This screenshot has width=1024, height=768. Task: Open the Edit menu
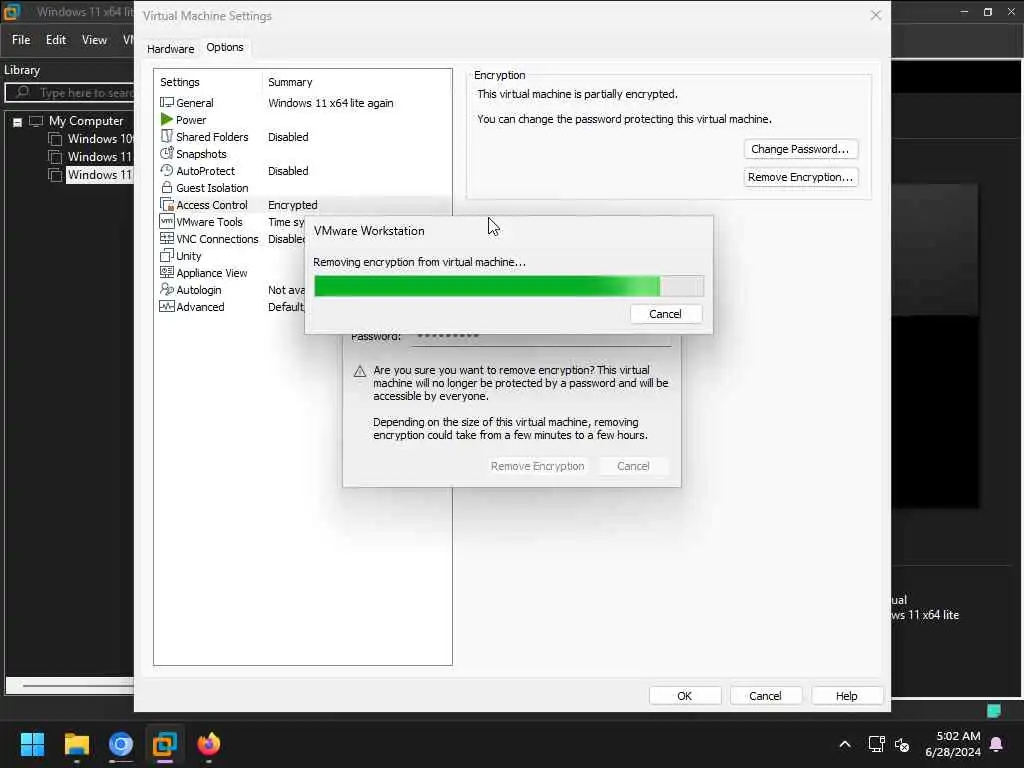coord(56,40)
